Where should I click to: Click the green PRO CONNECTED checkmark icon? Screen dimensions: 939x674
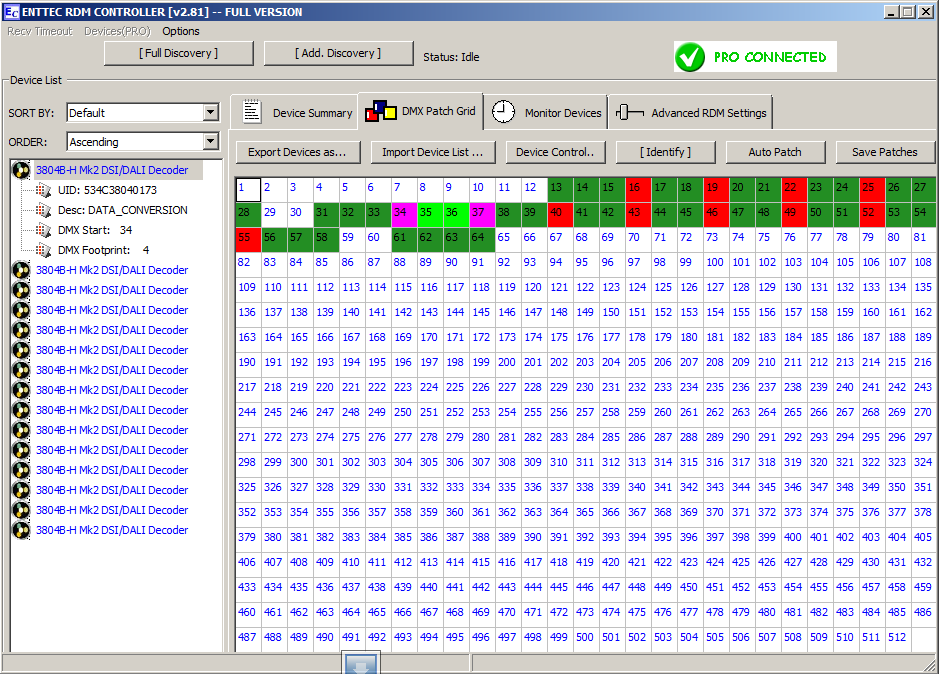pyautogui.click(x=690, y=57)
